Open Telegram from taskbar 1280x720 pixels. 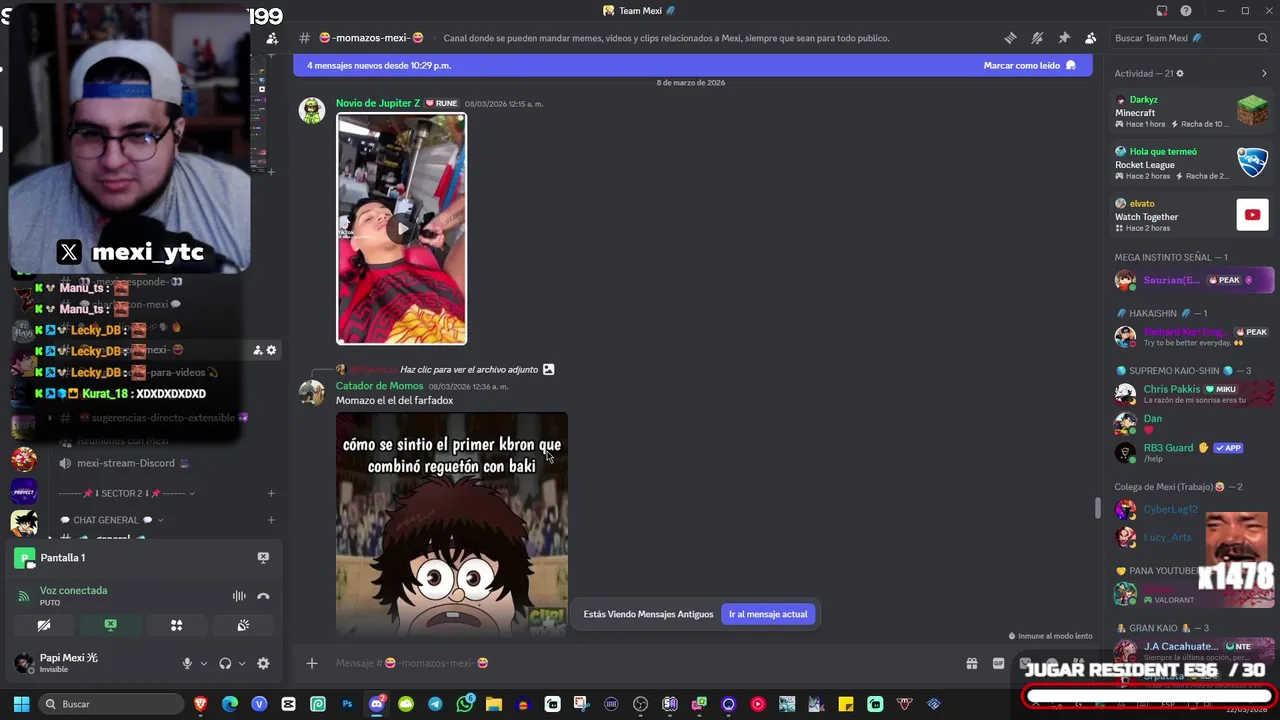tap(435, 704)
